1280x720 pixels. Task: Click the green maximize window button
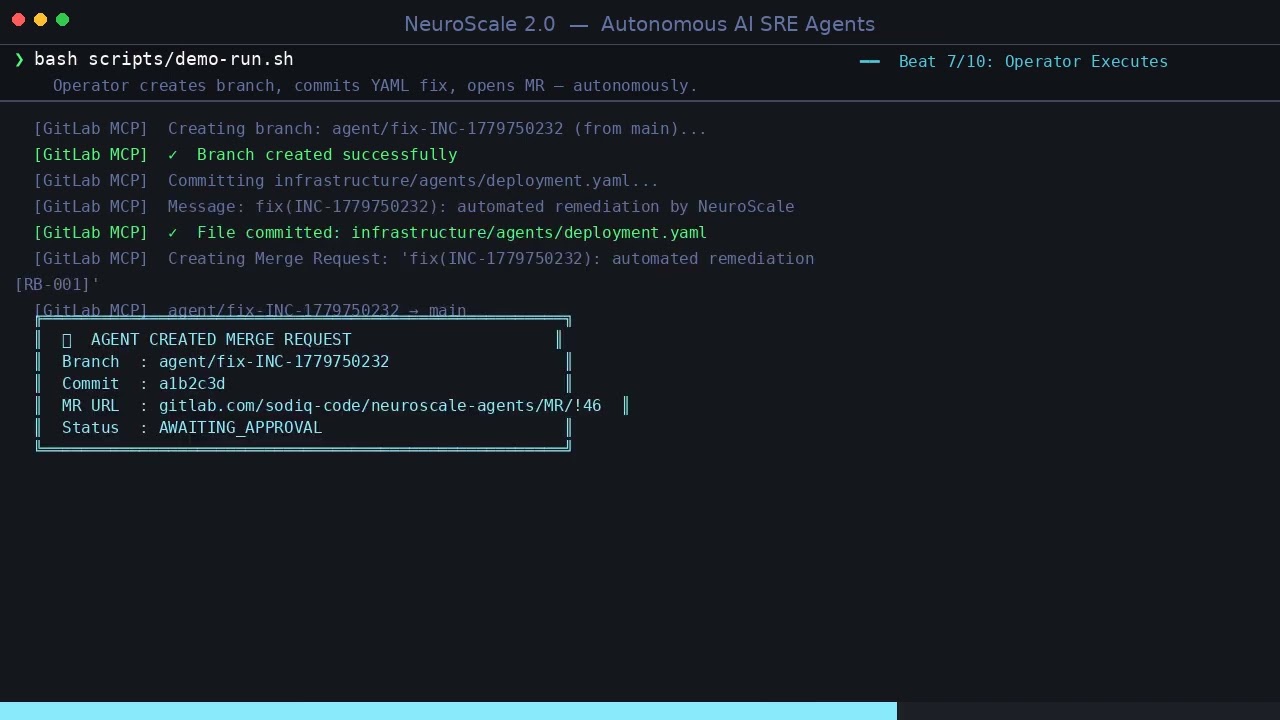point(62,20)
